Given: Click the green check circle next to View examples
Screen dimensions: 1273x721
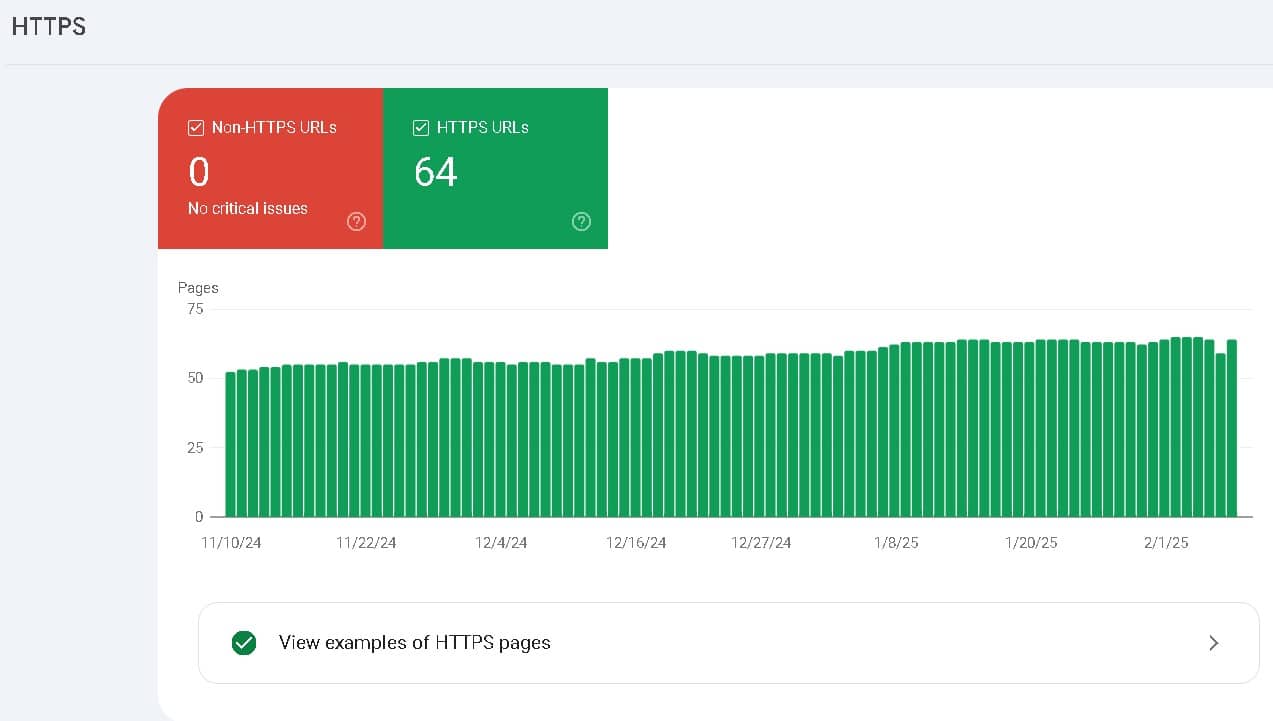Looking at the screenshot, I should tap(244, 643).
